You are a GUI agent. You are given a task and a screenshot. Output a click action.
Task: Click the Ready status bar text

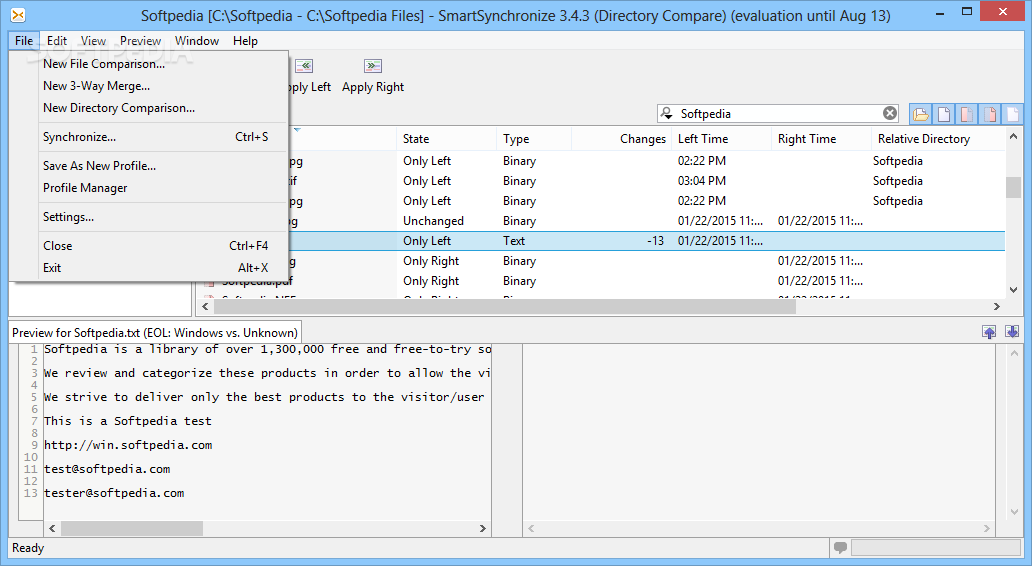[x=28, y=548]
